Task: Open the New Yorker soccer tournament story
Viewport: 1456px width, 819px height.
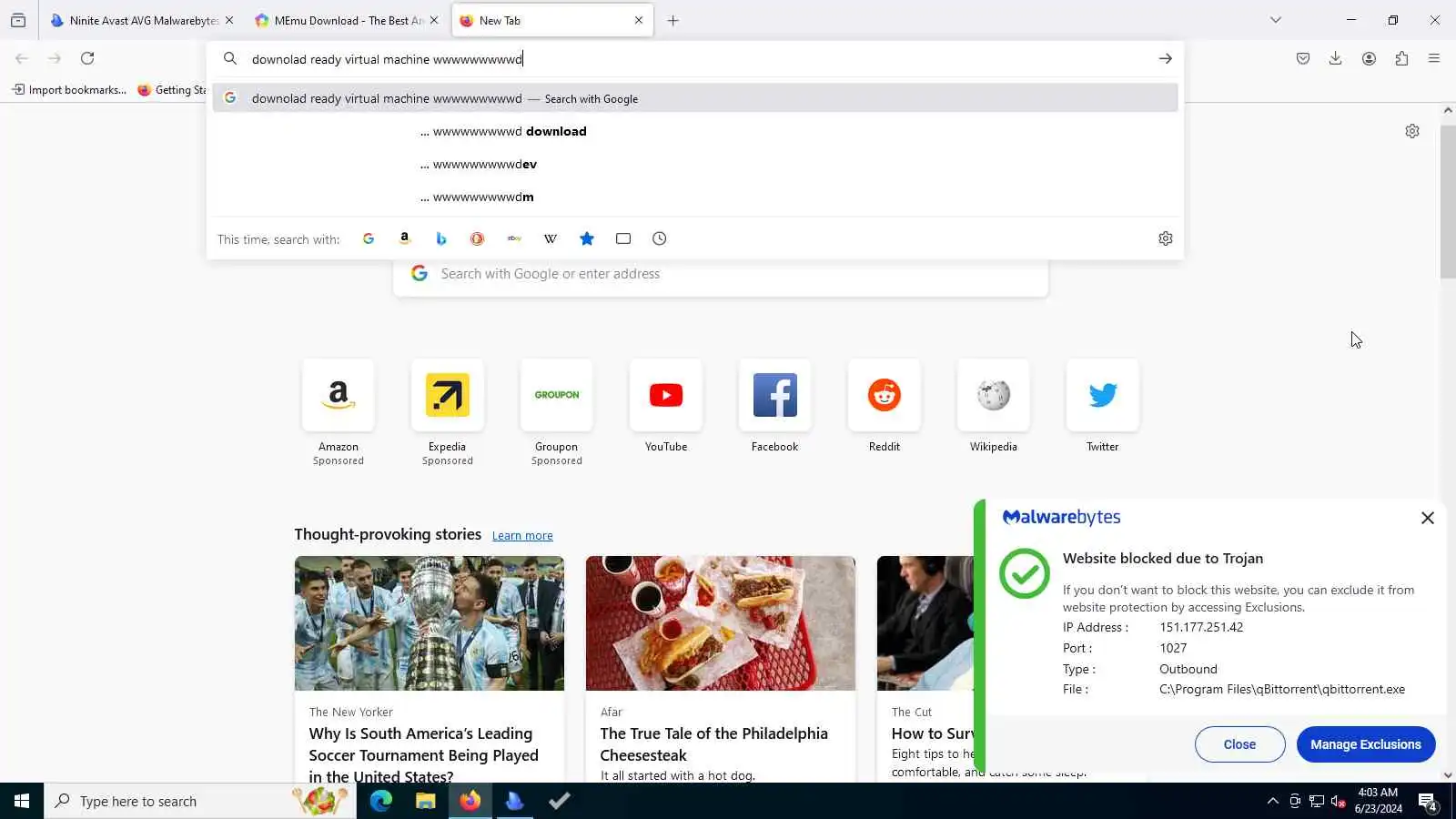Action: [430, 669]
